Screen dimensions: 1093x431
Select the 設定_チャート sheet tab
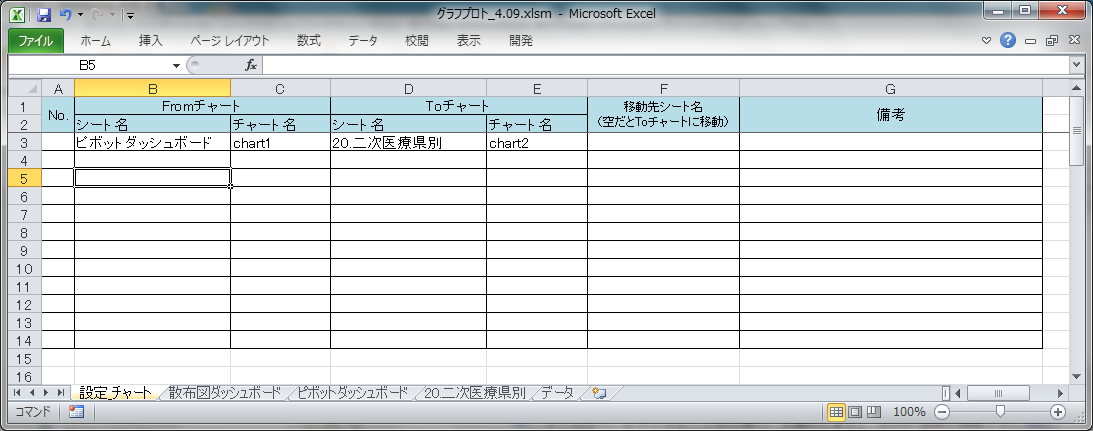(x=116, y=393)
